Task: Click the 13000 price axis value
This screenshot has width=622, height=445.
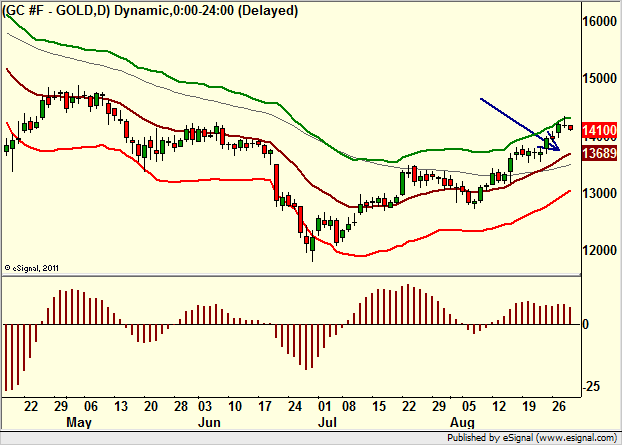Action: coord(600,194)
